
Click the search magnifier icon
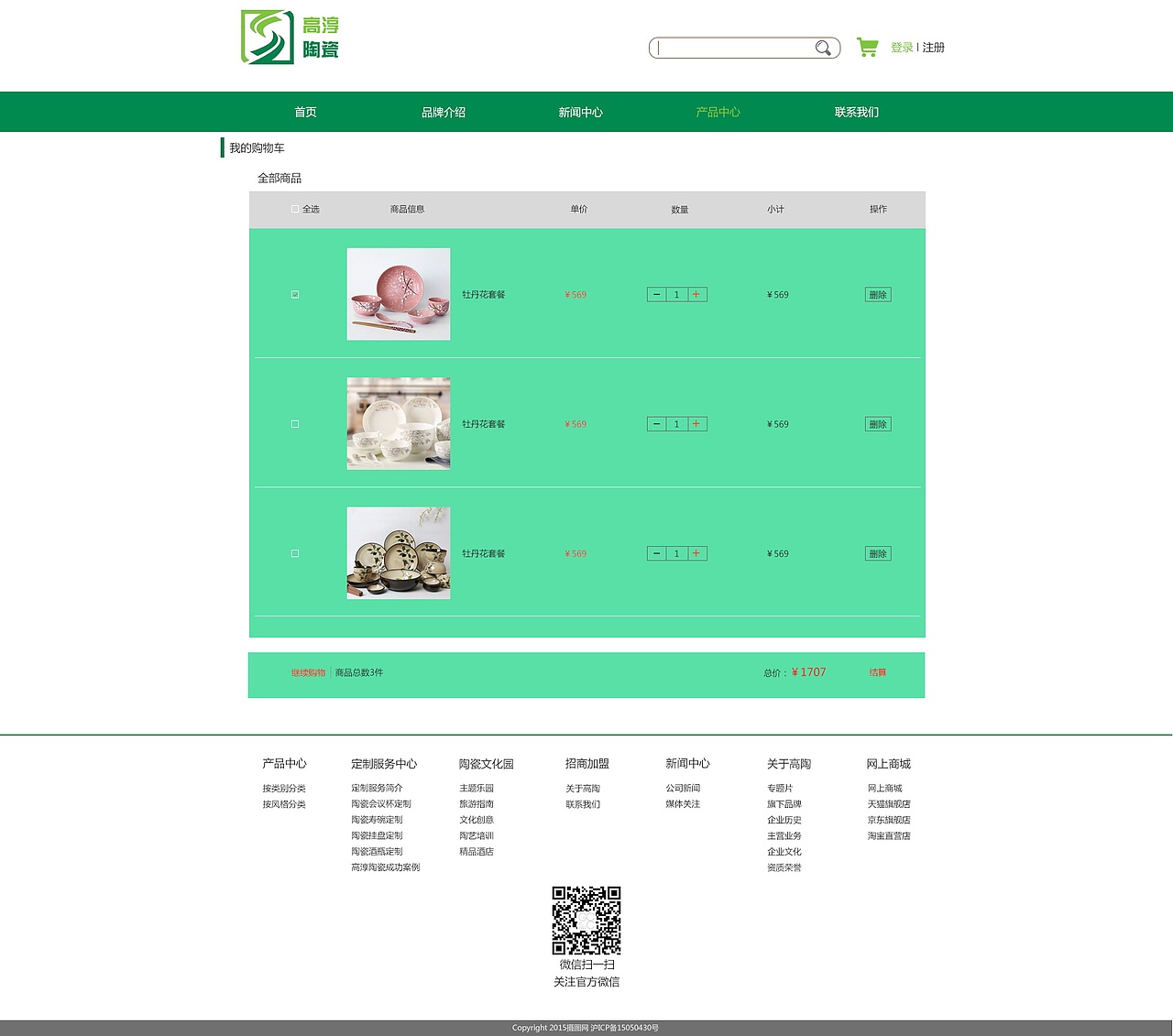click(x=823, y=48)
